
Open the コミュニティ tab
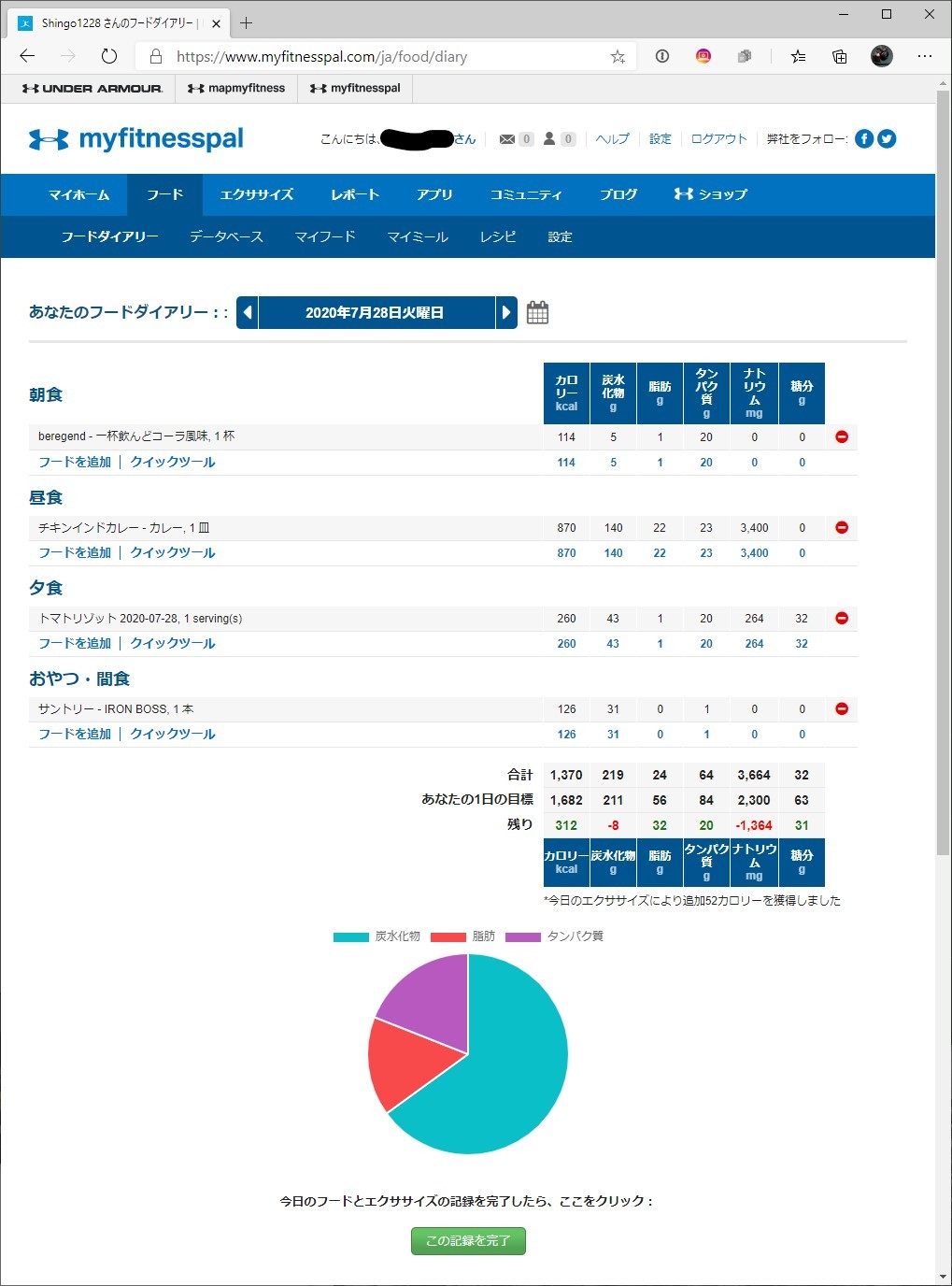coord(526,194)
